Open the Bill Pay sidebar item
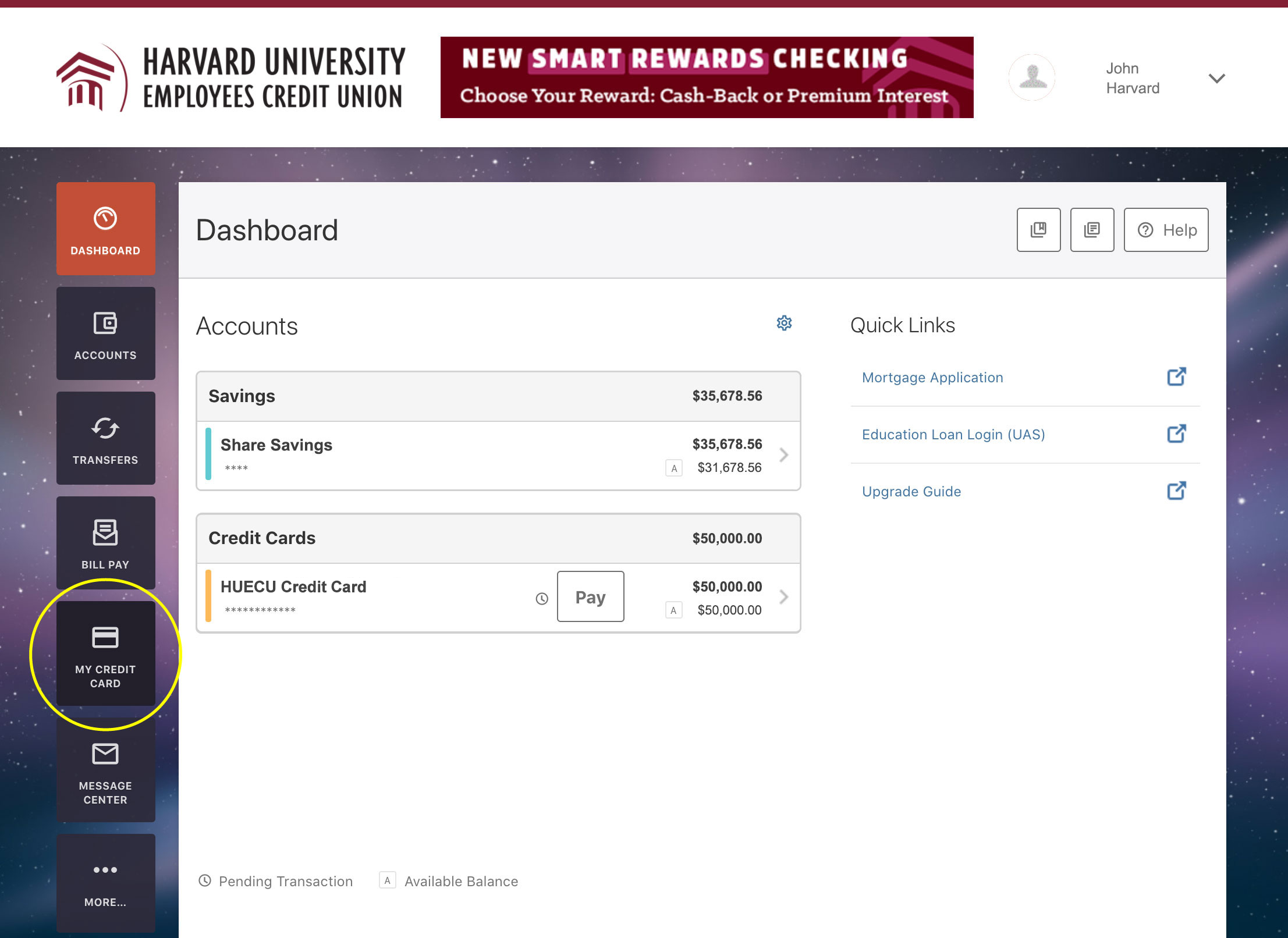This screenshot has height=938, width=1288. pyautogui.click(x=105, y=543)
